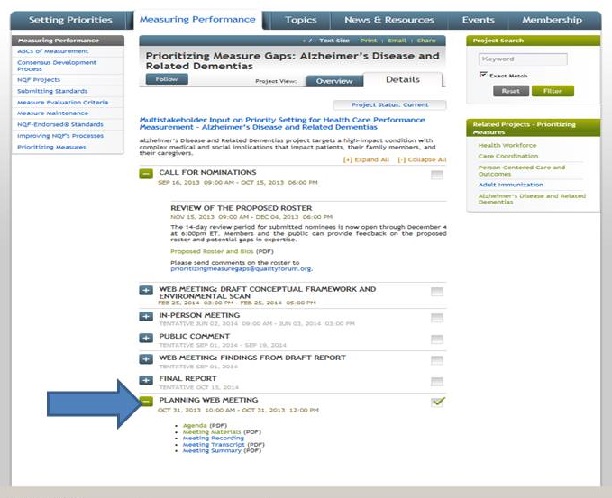Open Web Meeting Draft Conceptual Framework plus icon
Image resolution: width=612 pixels, height=498 pixels.
147,292
